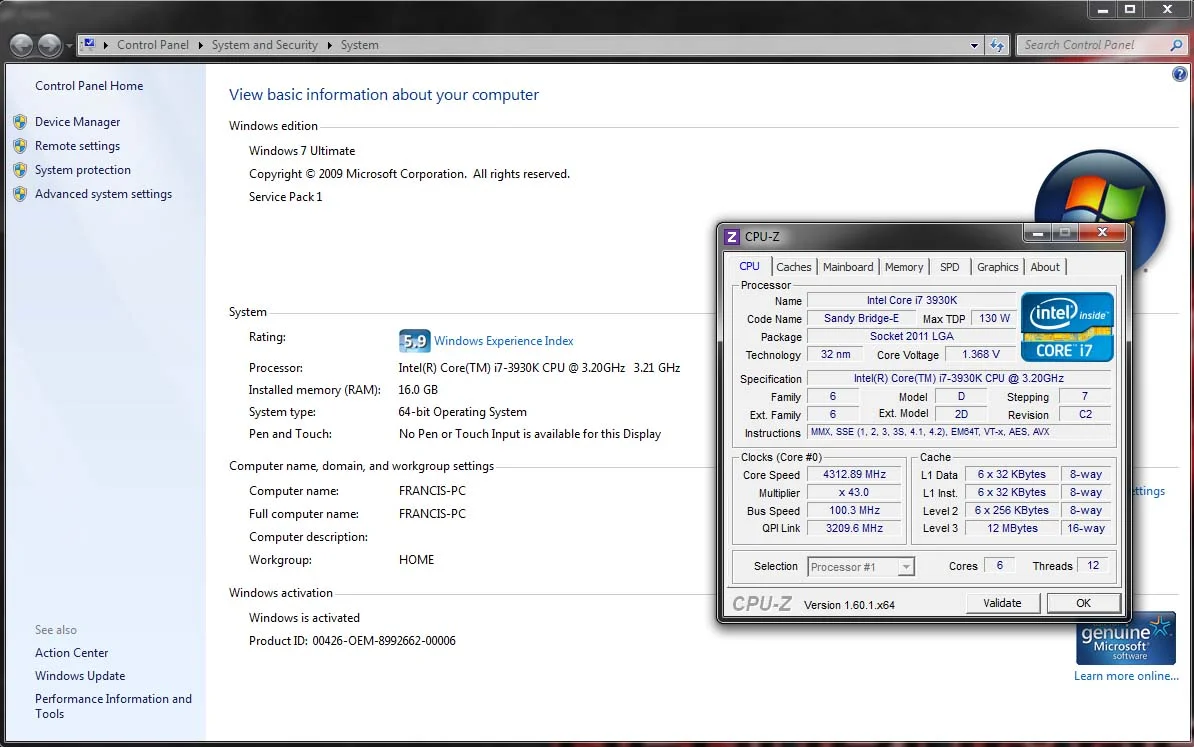Select System breadcrumb in address bar
The width and height of the screenshot is (1194, 747).
[x=359, y=45]
